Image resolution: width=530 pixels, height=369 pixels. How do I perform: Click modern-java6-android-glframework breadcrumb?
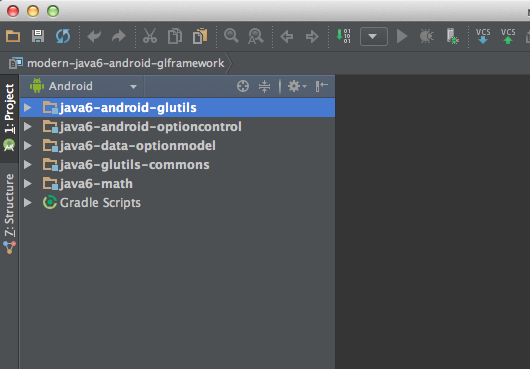tap(125, 63)
